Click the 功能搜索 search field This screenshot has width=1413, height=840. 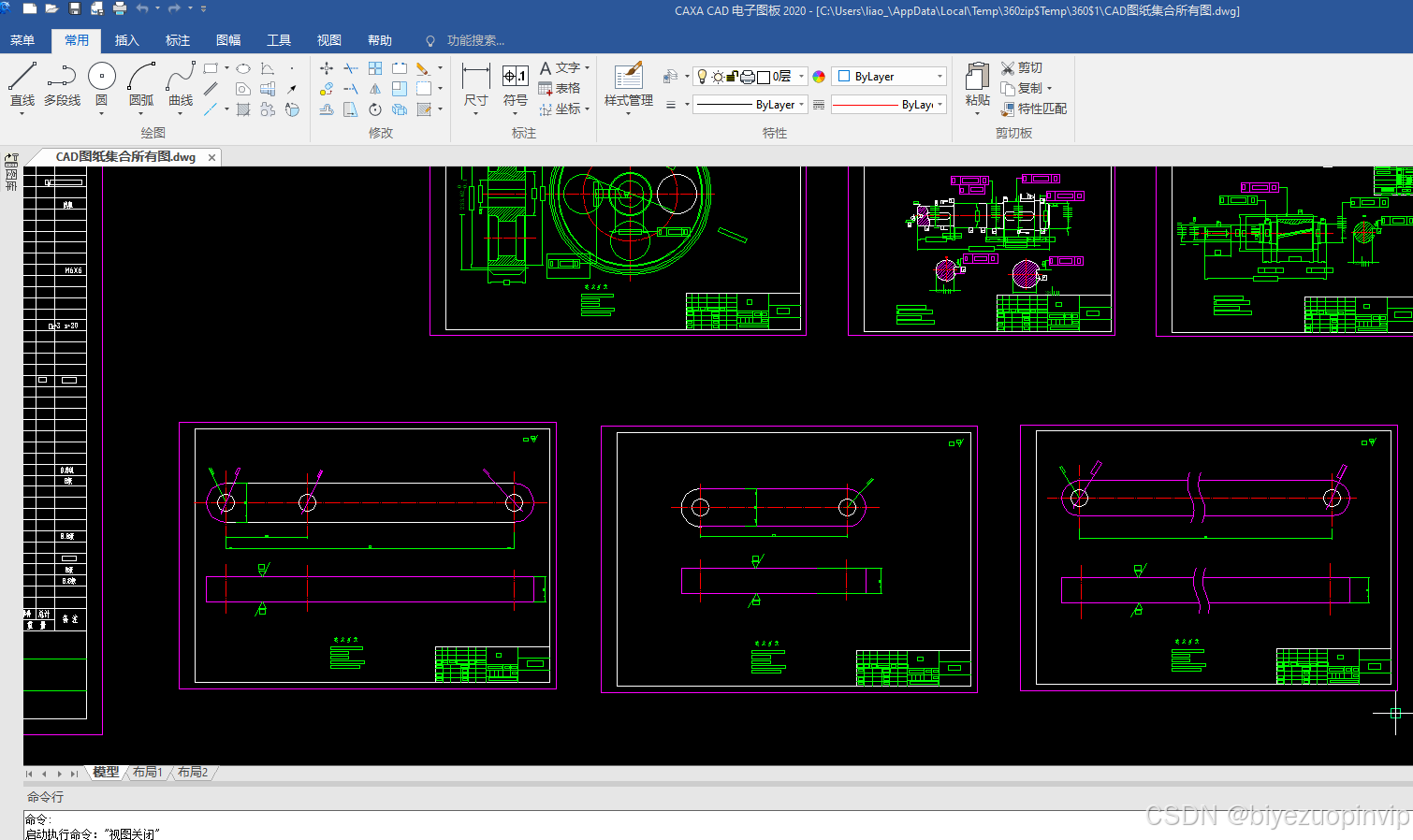pyautogui.click(x=475, y=40)
